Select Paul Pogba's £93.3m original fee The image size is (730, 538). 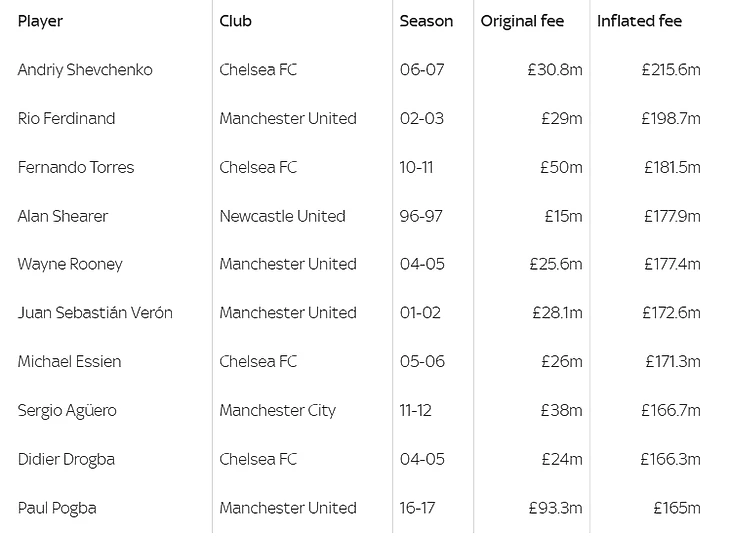coord(555,508)
